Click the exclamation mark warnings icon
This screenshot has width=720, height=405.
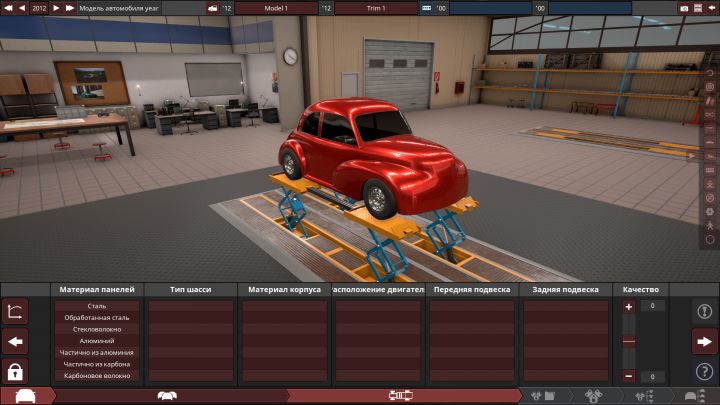(703, 311)
